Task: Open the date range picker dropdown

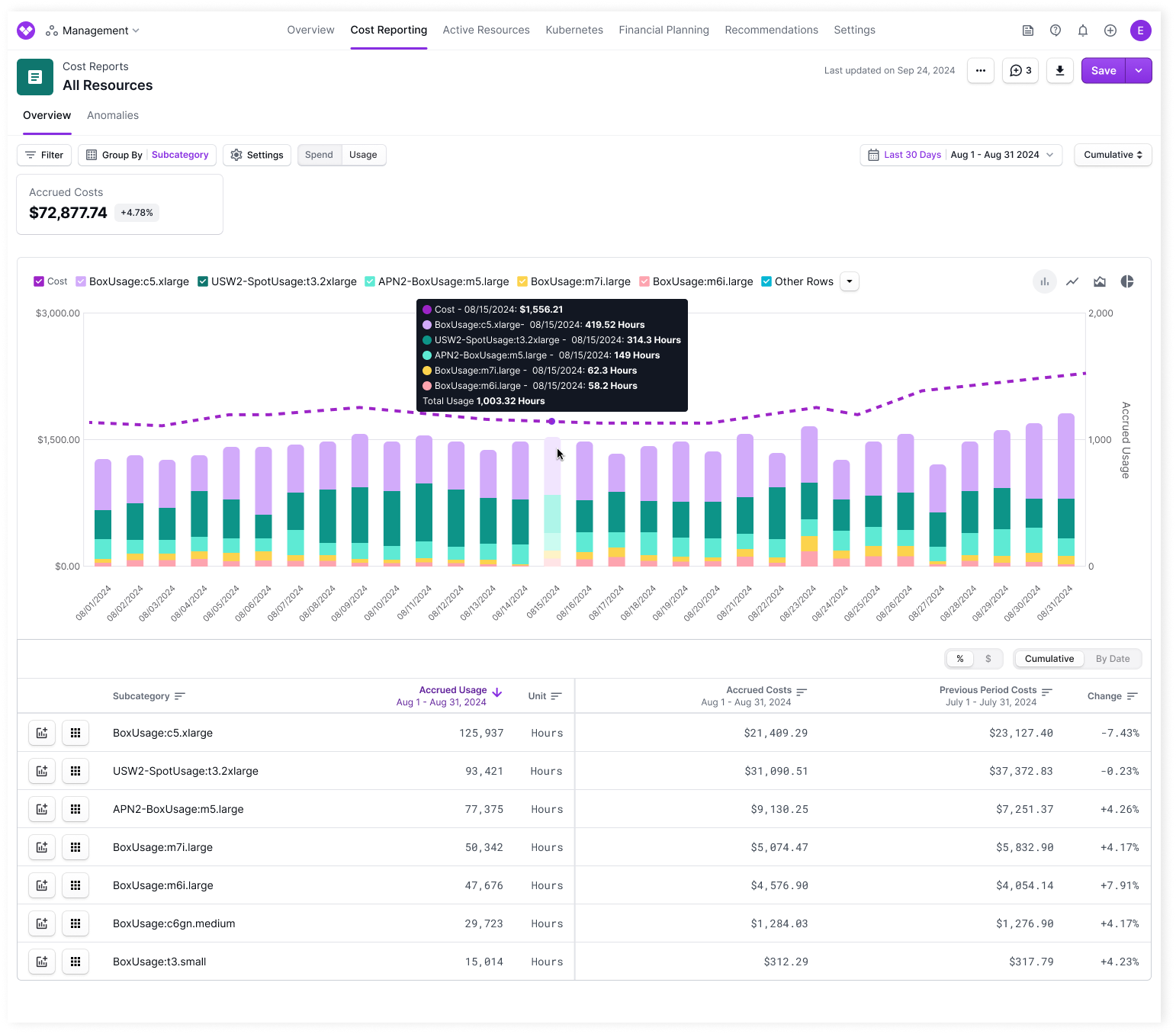Action: coord(961,155)
